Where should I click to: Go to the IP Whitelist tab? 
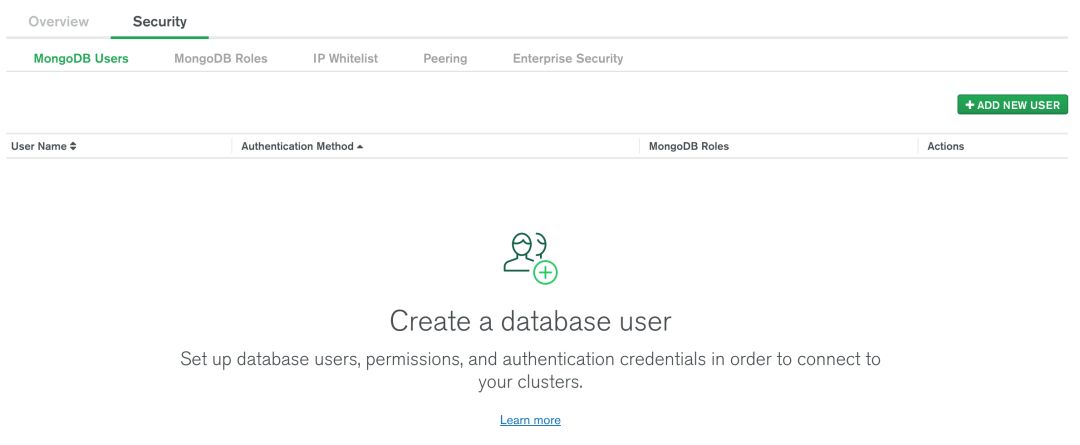tap(345, 59)
